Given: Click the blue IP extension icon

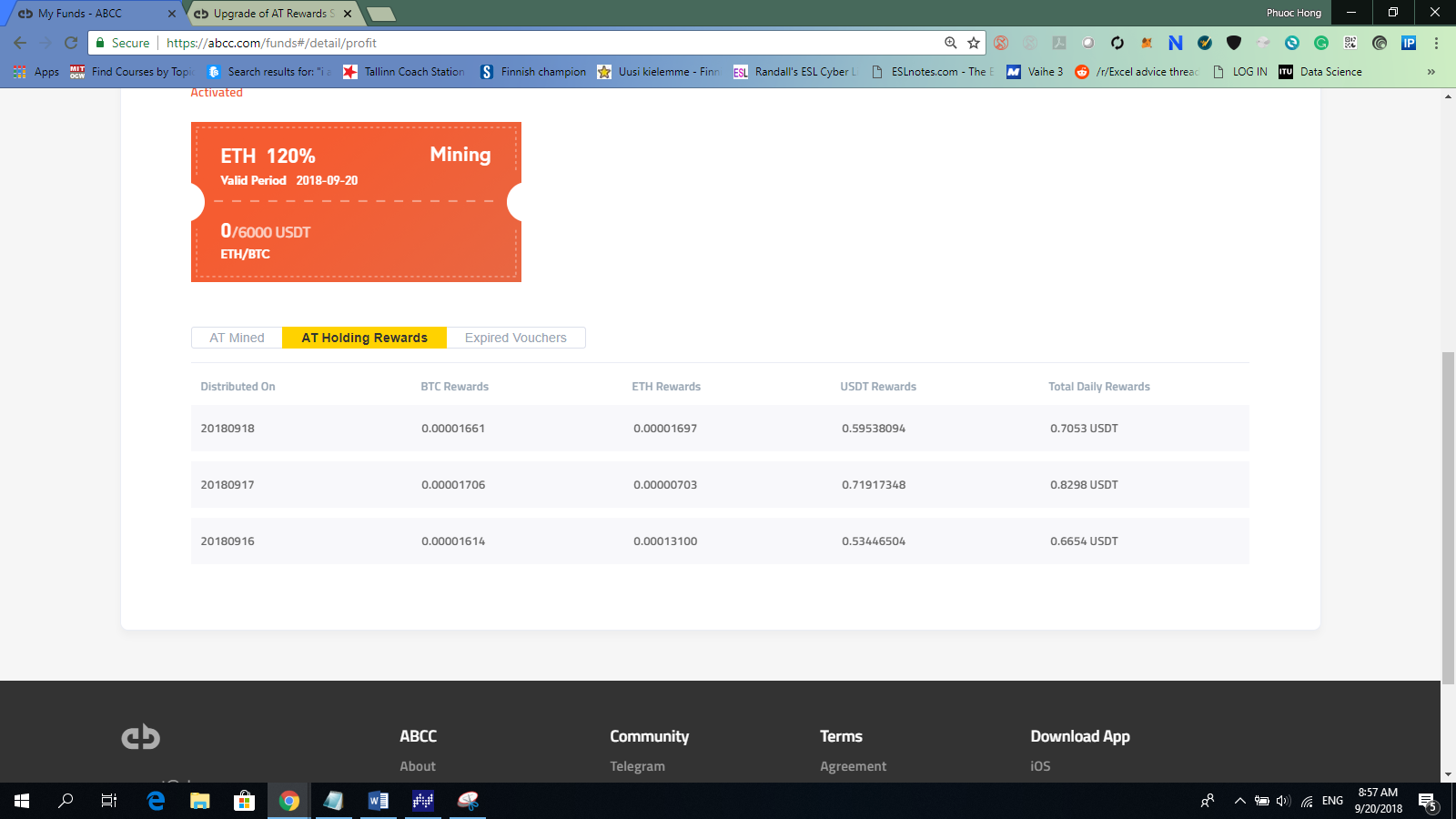Looking at the screenshot, I should (1409, 43).
